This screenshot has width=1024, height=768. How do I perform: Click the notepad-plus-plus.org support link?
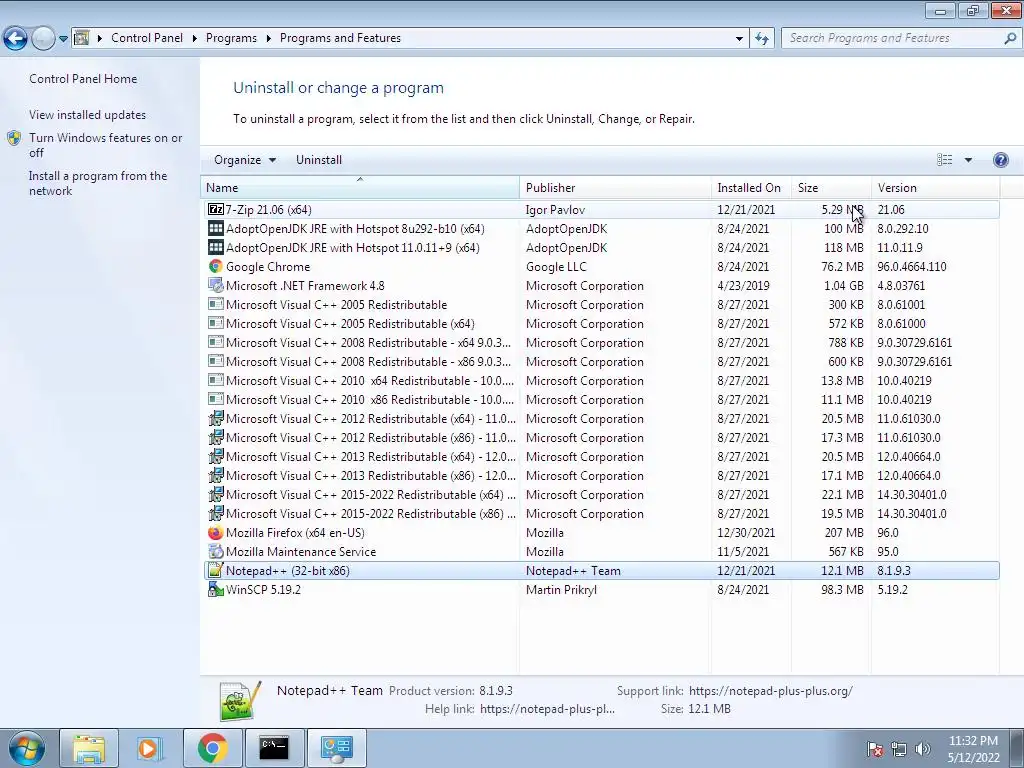[771, 691]
